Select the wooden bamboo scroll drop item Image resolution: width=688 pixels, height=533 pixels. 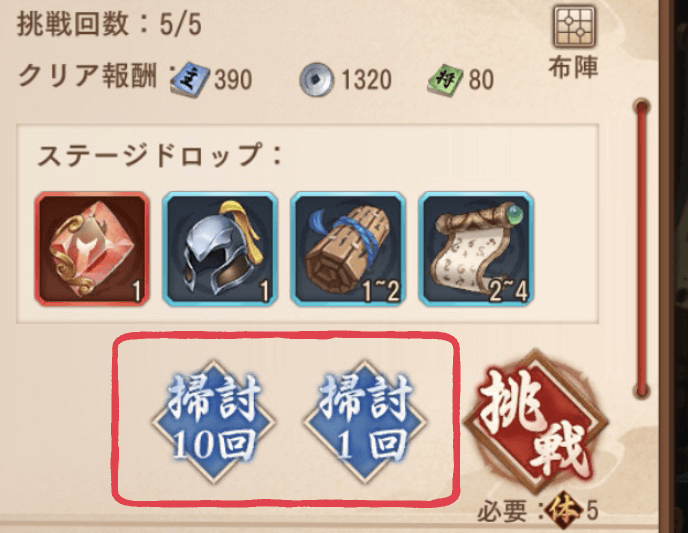(x=348, y=248)
